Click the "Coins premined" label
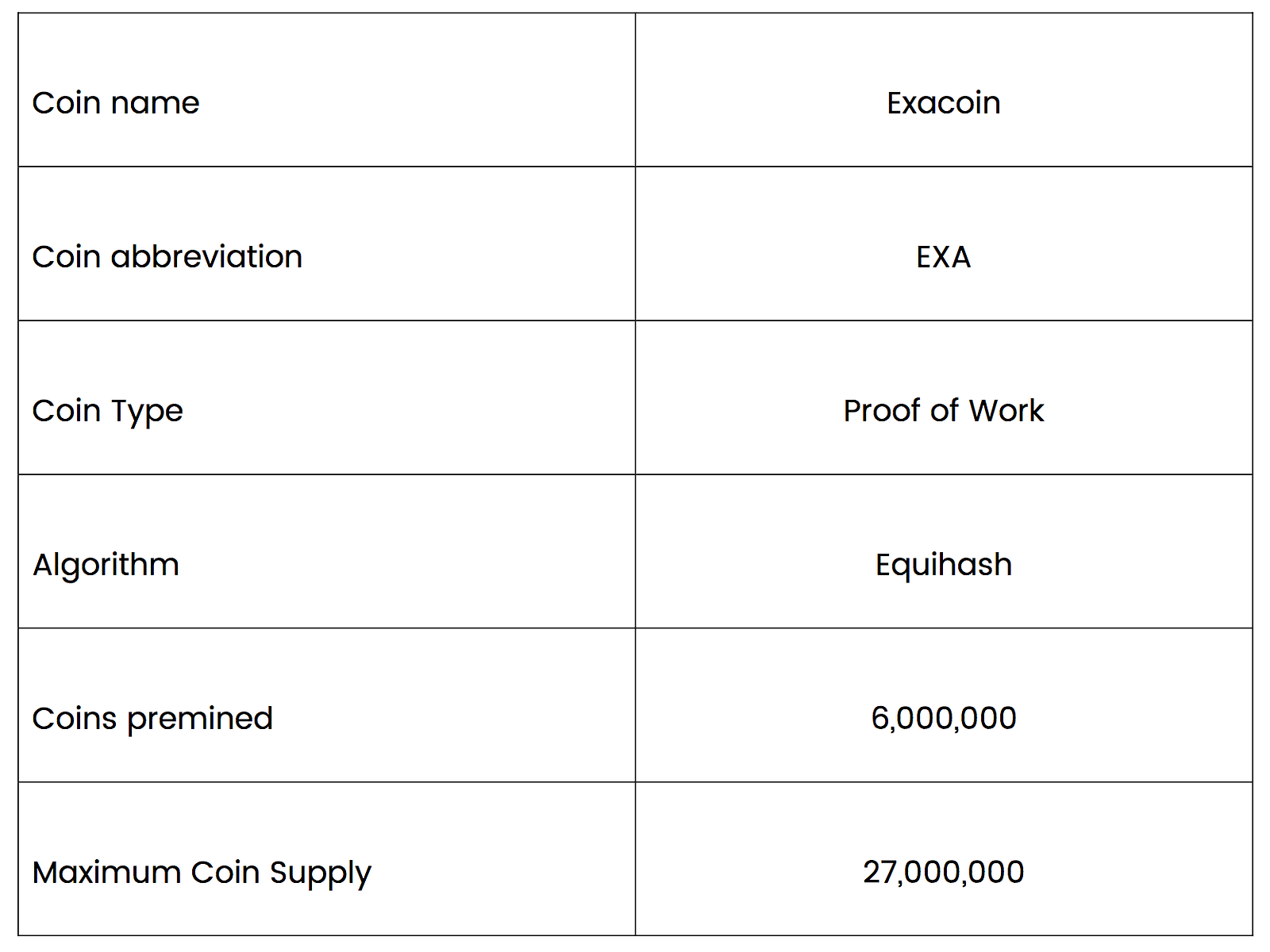This screenshot has height=952, width=1270. (x=152, y=719)
